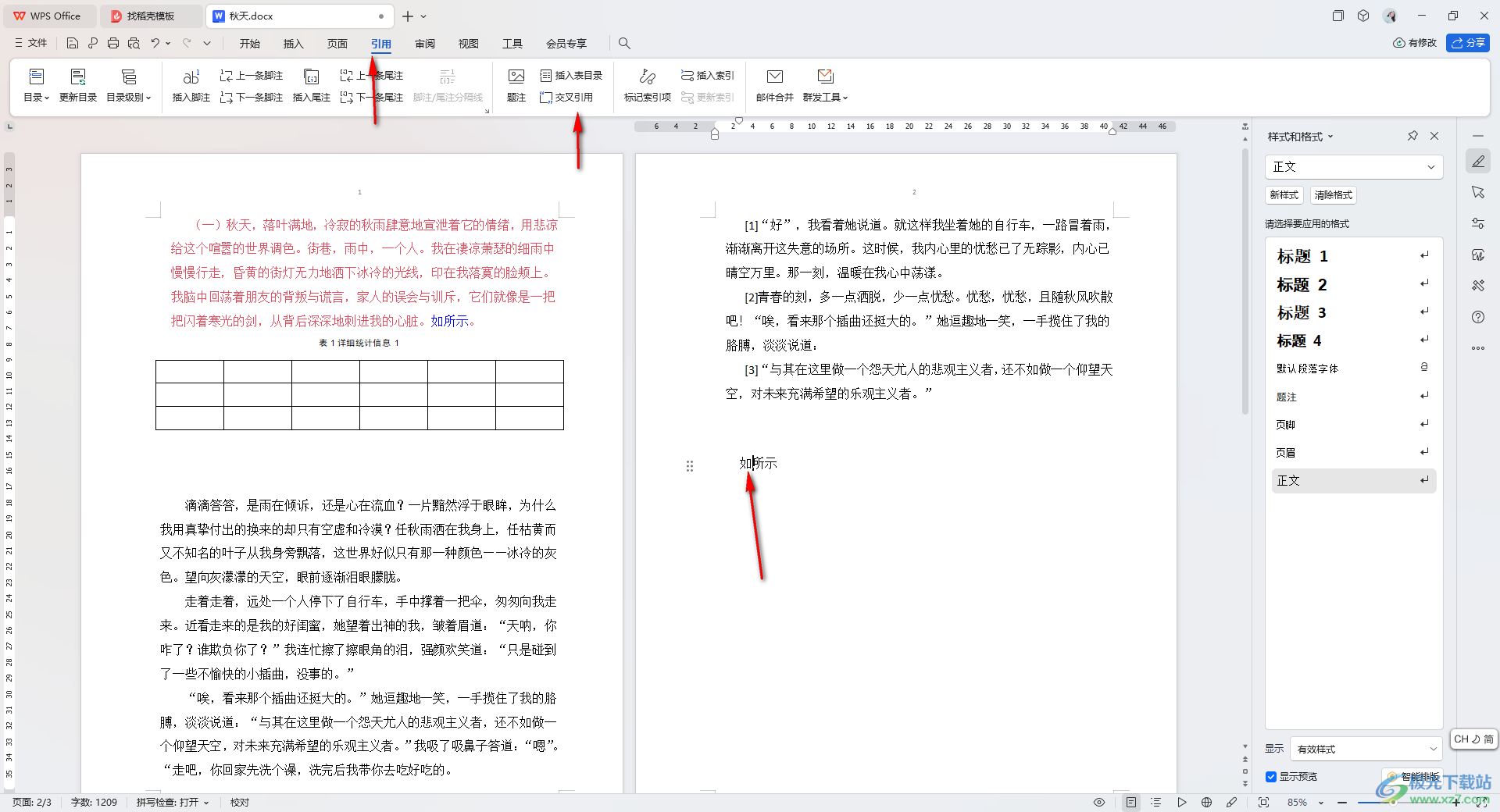Switch to outline view icon in status bar

click(x=1156, y=803)
